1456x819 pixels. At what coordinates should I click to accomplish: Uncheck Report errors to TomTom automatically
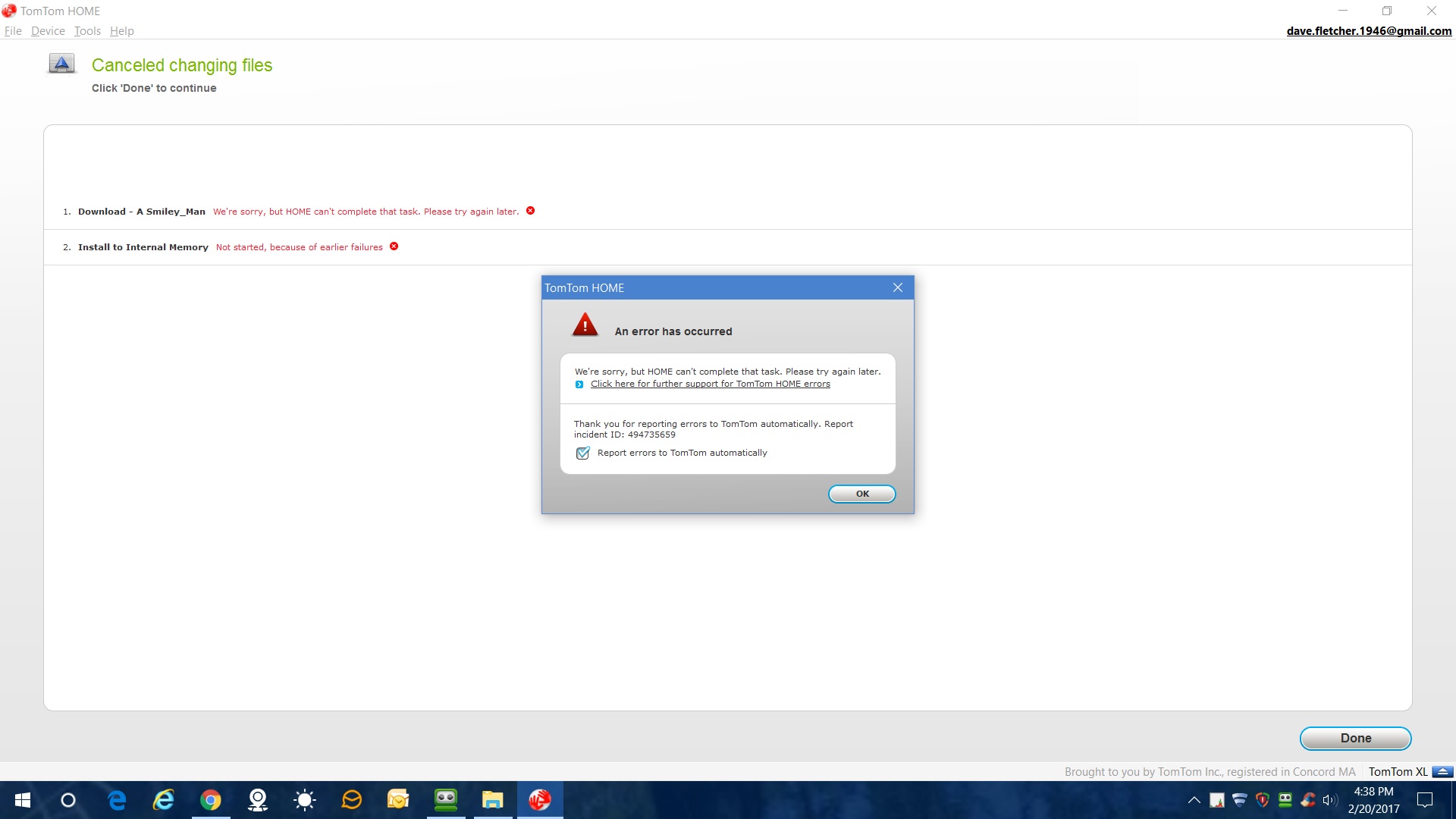pyautogui.click(x=582, y=453)
